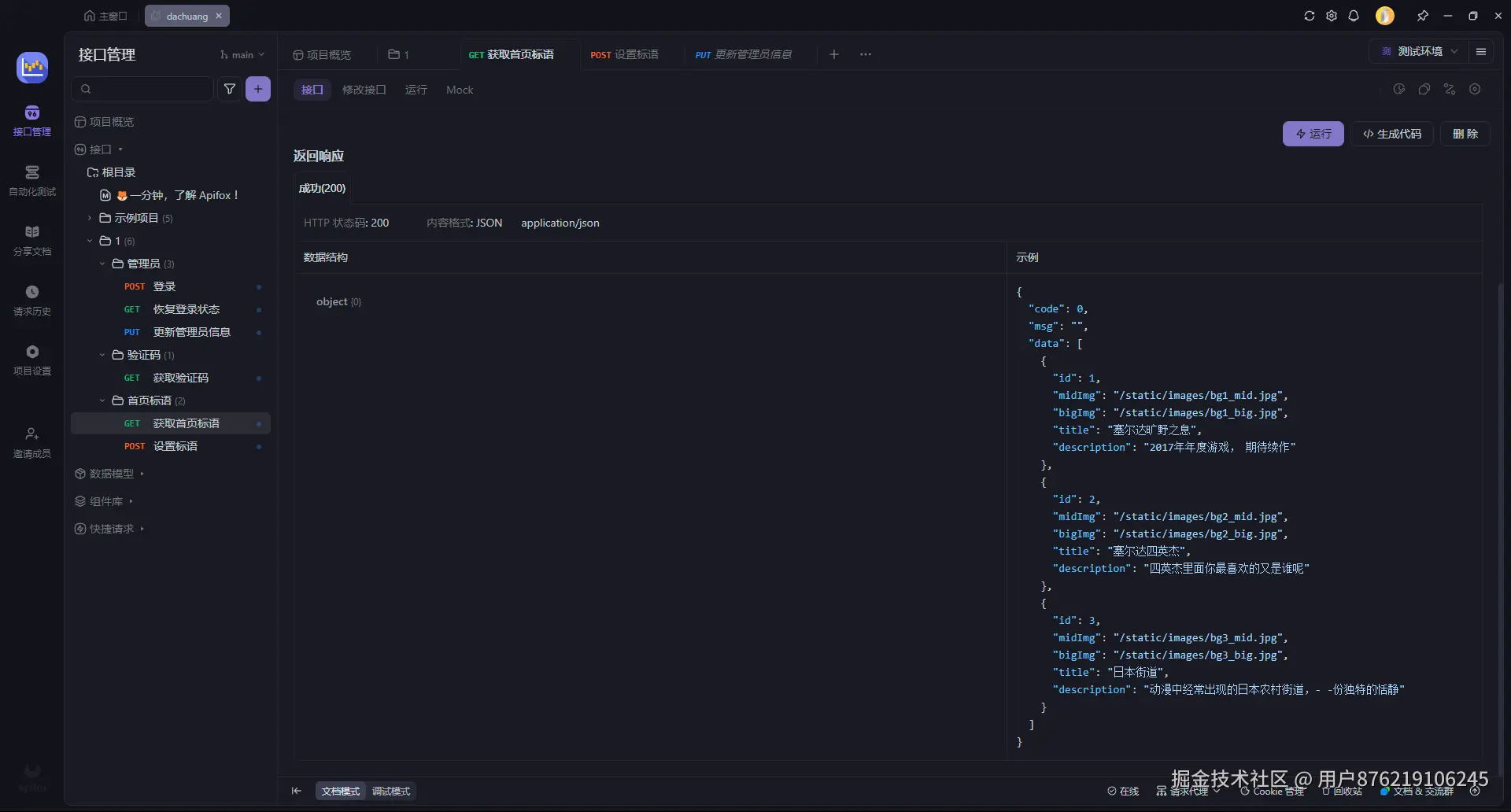Go to the 主窗口 home tab

coord(105,16)
